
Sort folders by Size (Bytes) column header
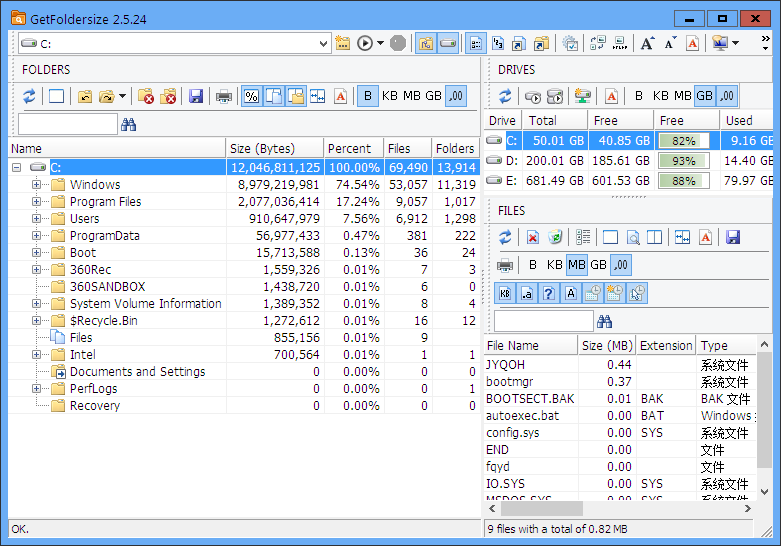pos(275,148)
